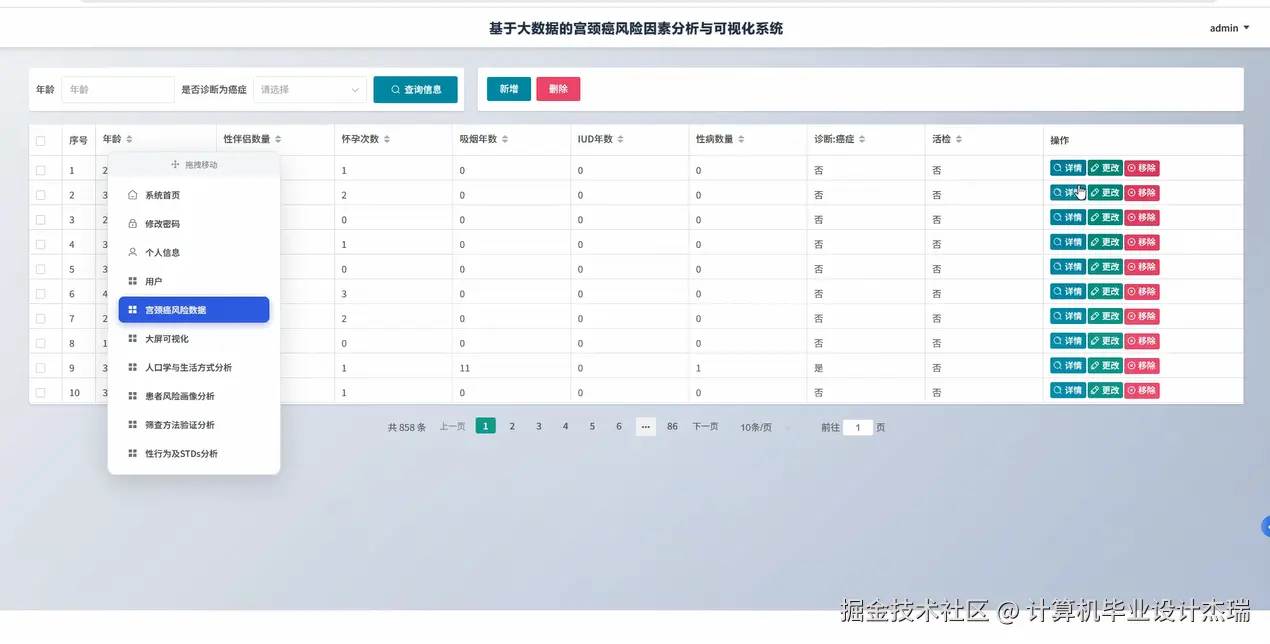Click the grid icon beside 患者风险画像分析
Screen dimensions: 1270x644
pyautogui.click(x=133, y=396)
